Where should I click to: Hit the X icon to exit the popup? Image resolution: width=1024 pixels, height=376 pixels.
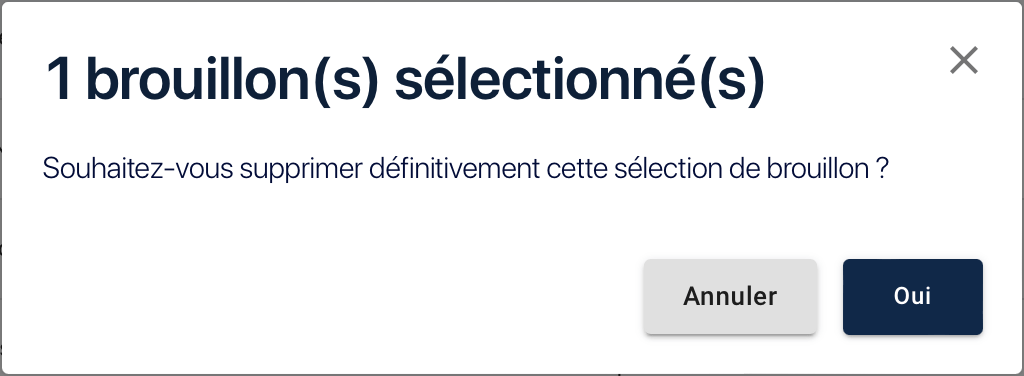[x=964, y=60]
